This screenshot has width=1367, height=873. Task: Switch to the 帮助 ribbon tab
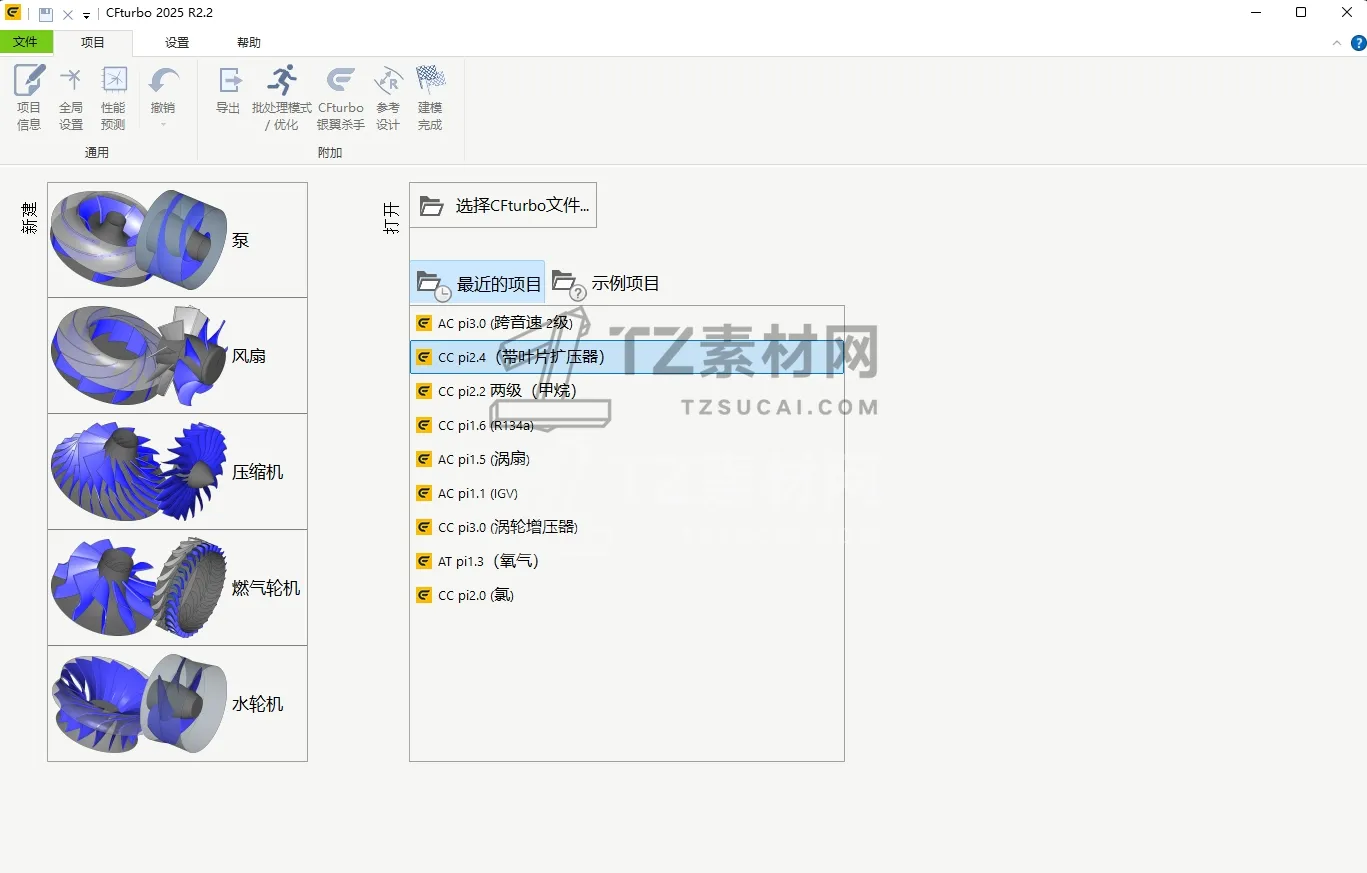point(249,43)
